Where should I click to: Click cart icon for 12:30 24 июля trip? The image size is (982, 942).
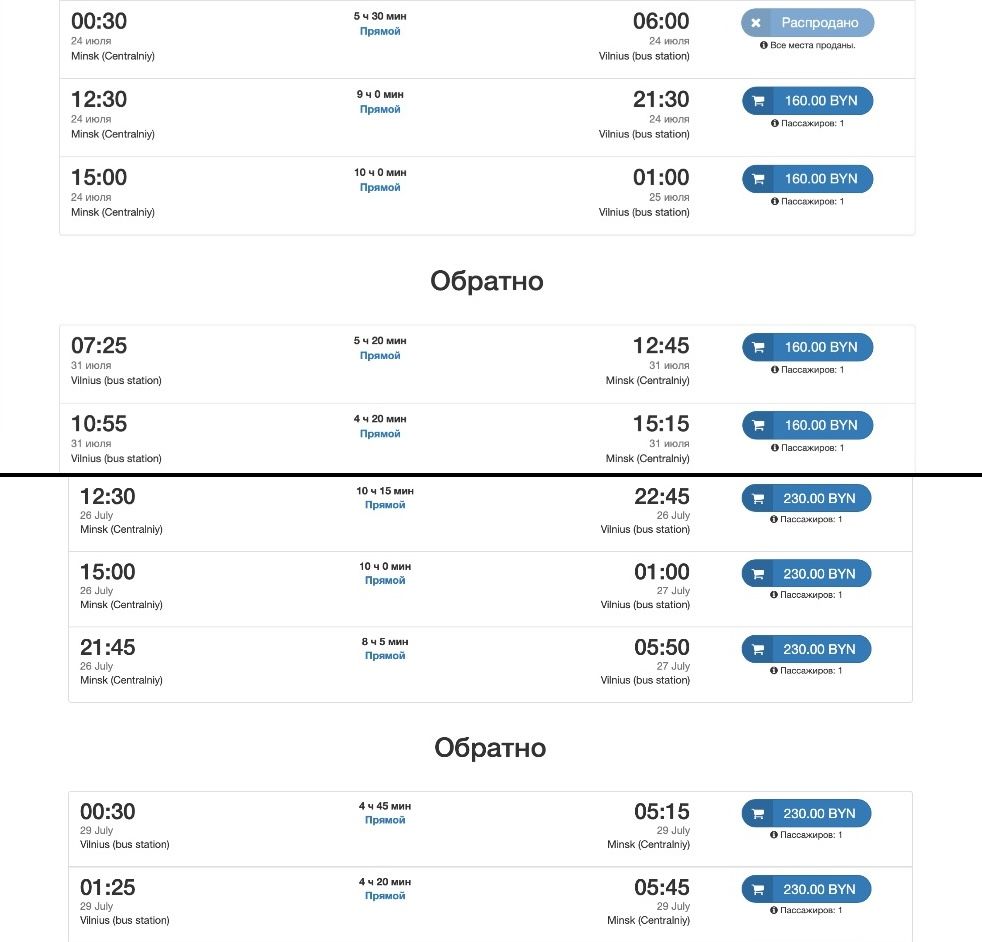[x=758, y=101]
